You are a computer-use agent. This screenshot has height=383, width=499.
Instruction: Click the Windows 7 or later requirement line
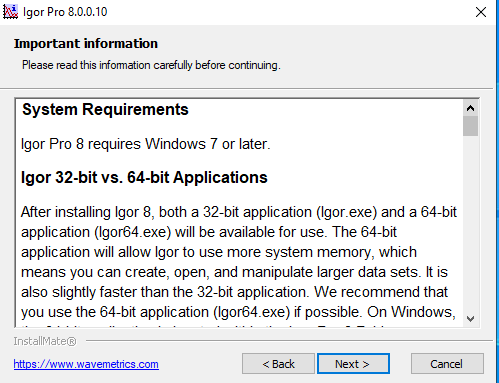coord(146,144)
